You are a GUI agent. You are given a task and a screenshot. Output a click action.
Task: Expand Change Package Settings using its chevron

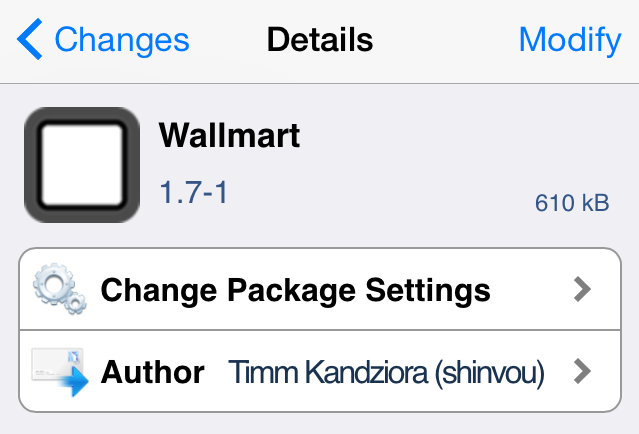pos(583,290)
